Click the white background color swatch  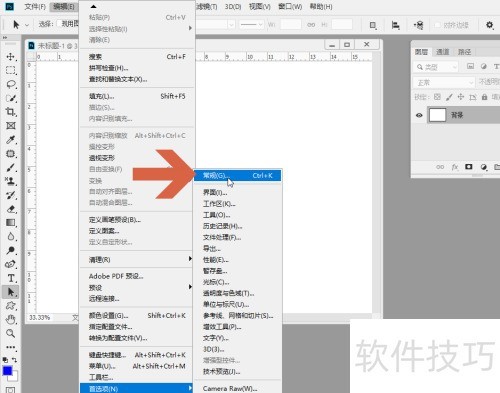coord(14,377)
